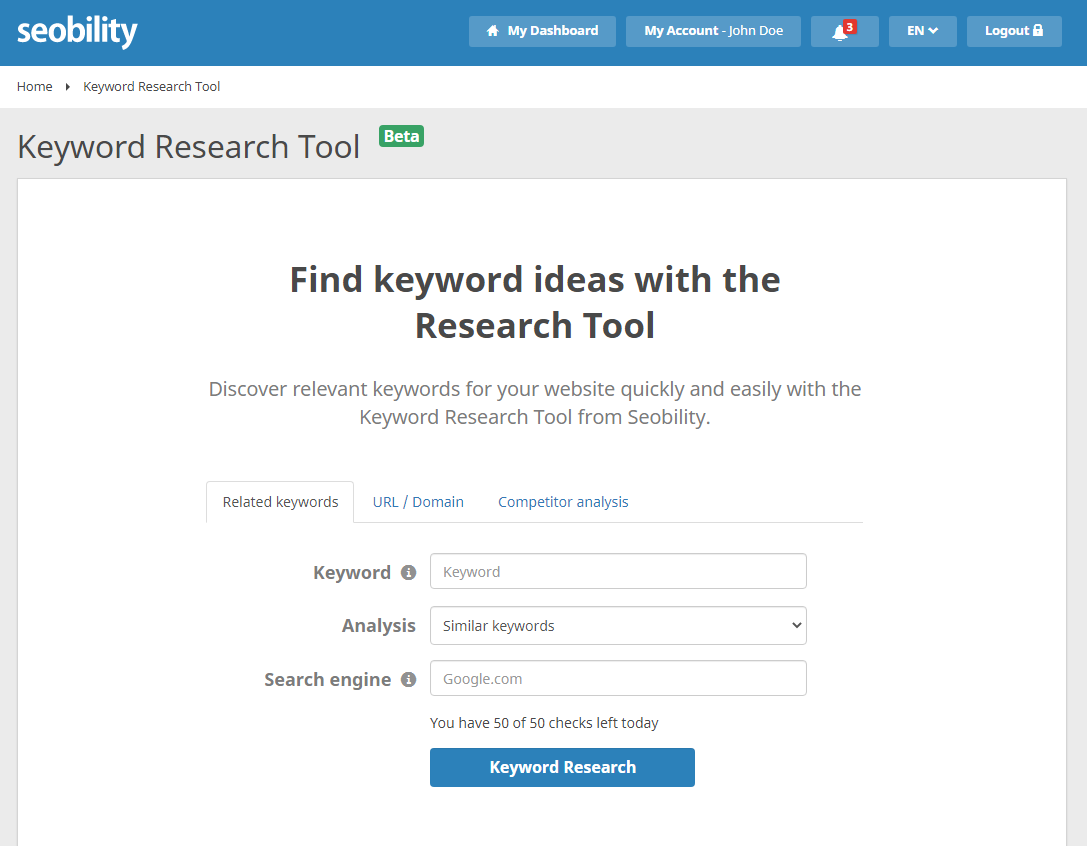This screenshot has height=846, width=1087.
Task: Open the Analysis dropdown showing Similar keywords
Action: 617,625
